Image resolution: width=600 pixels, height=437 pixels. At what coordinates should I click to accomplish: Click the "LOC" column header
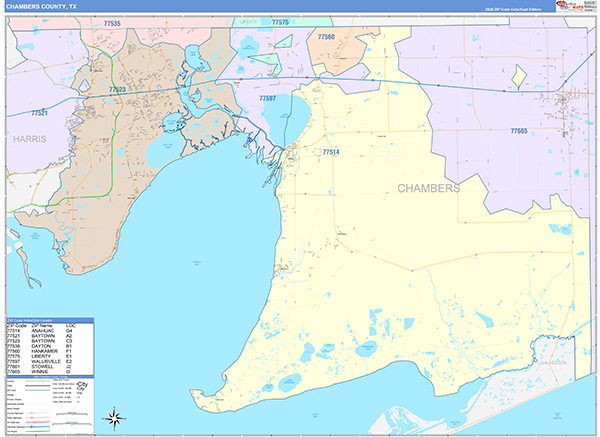tap(71, 326)
